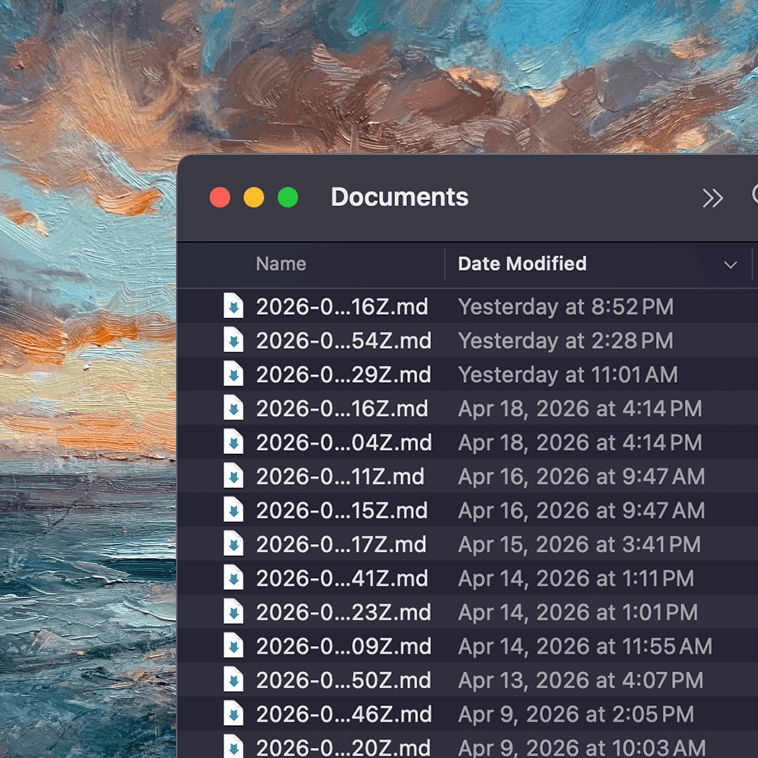Click the file icon of 2026-0...15Z.md
758x758 pixels.
[233, 510]
